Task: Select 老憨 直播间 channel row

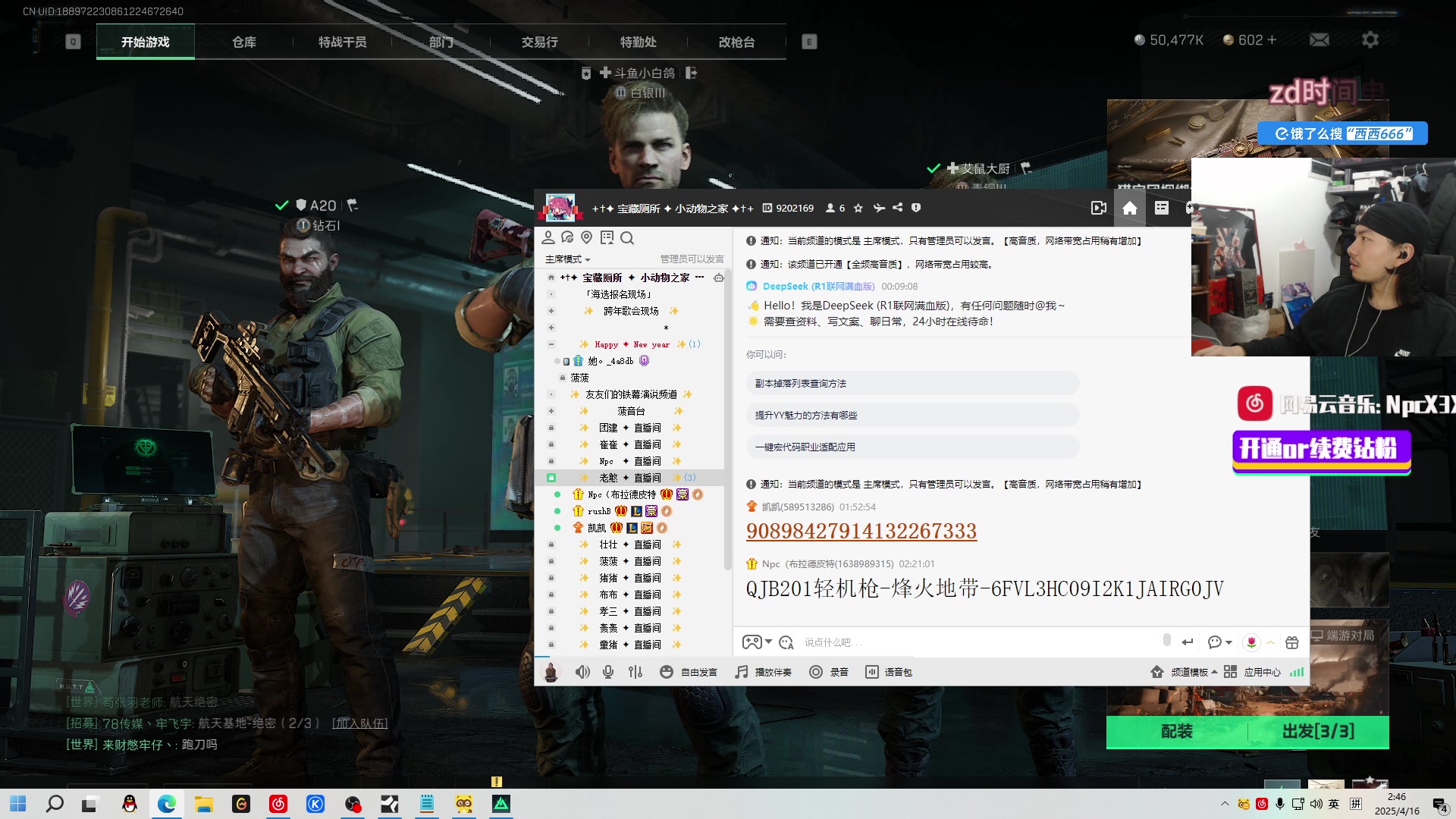Action: [x=629, y=478]
